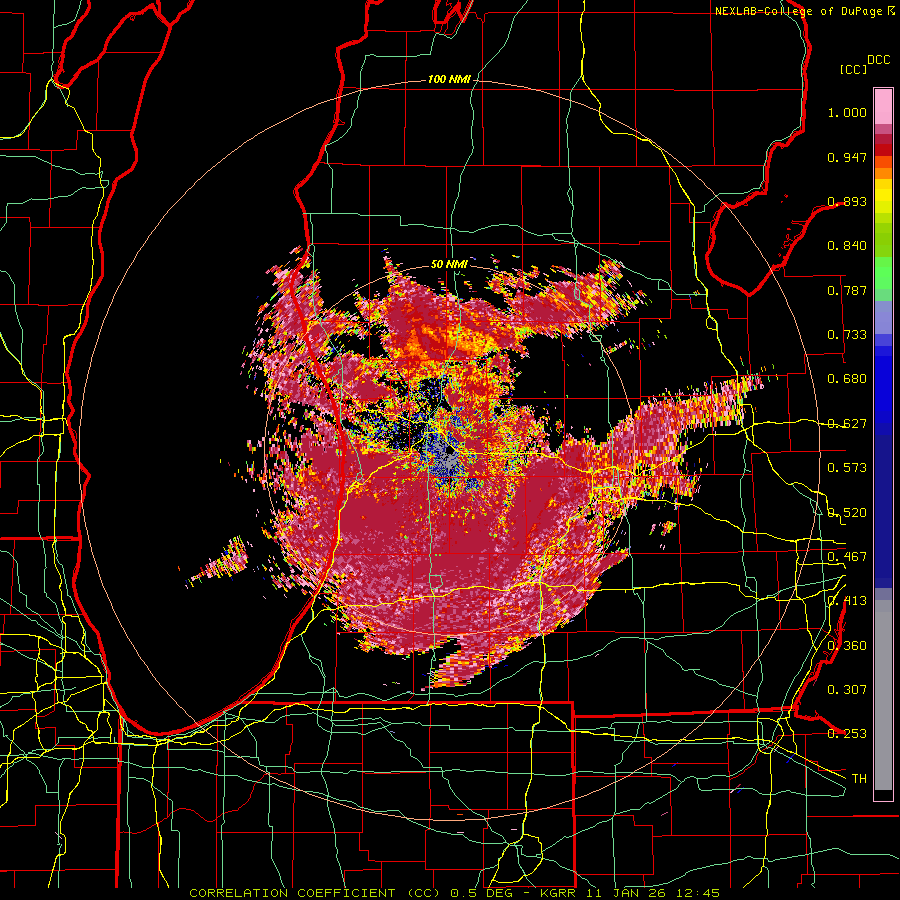
Task: Click the 0.787 legend value
Action: pyautogui.click(x=847, y=290)
